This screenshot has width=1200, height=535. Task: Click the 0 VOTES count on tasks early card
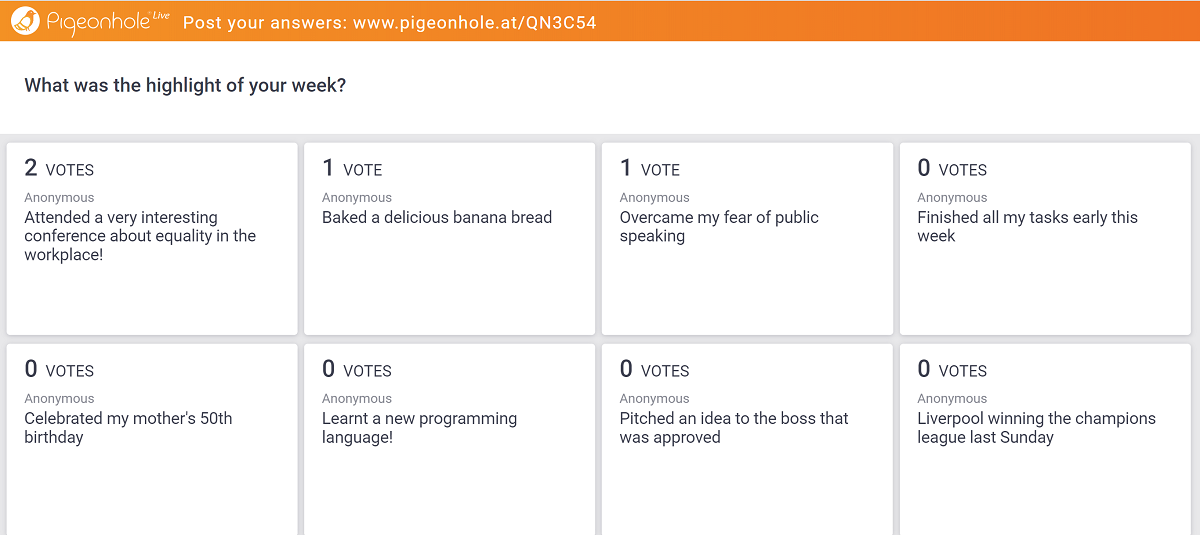(x=952, y=169)
